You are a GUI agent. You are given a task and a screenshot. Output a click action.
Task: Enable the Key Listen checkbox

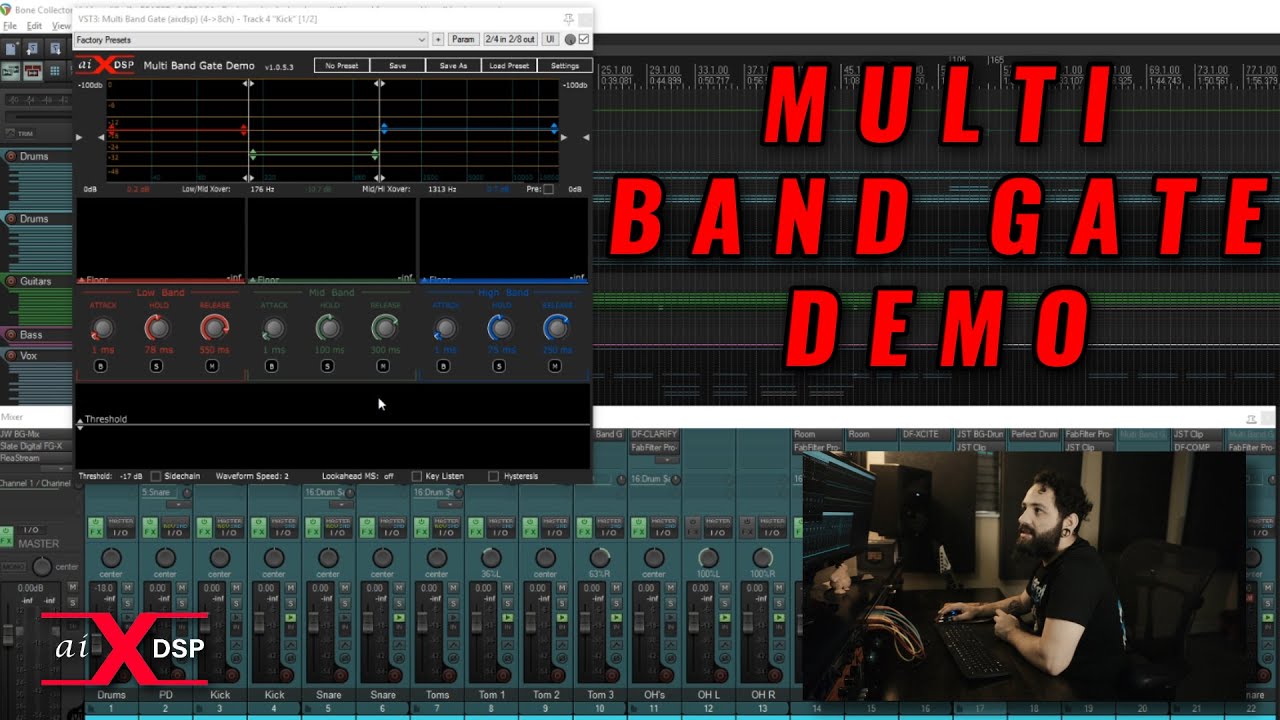point(417,476)
